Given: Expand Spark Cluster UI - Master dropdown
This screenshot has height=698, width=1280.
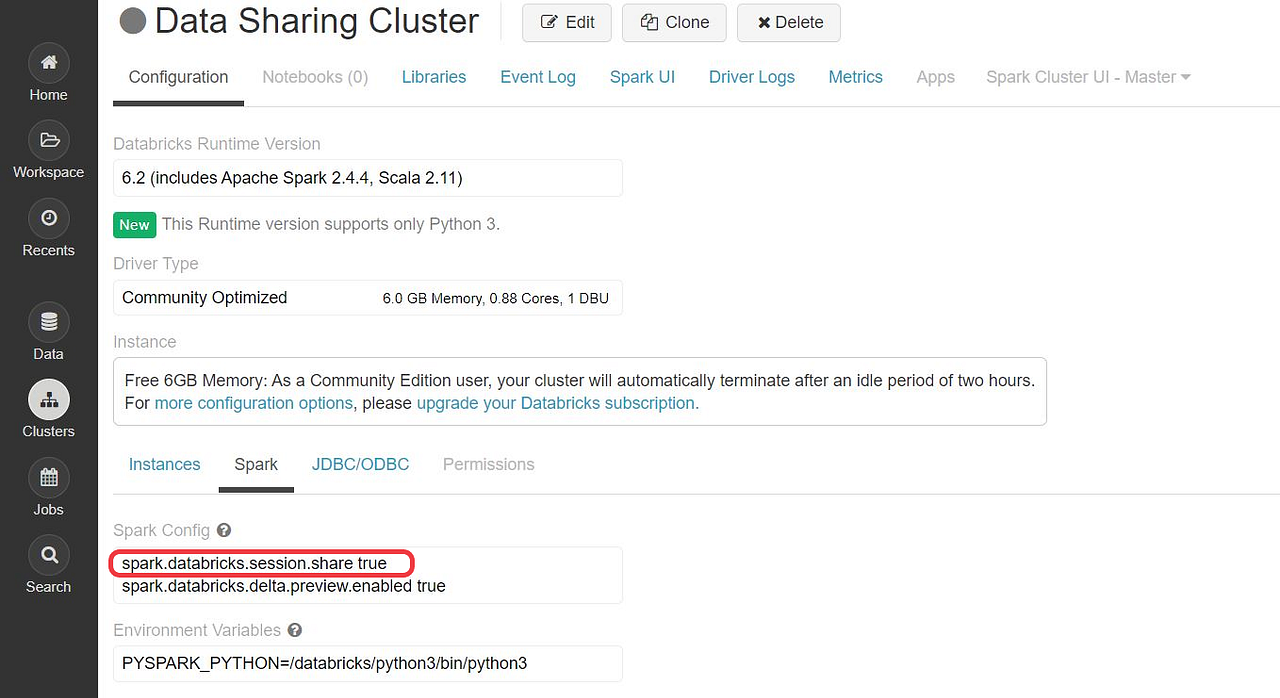Looking at the screenshot, I should click(1088, 77).
